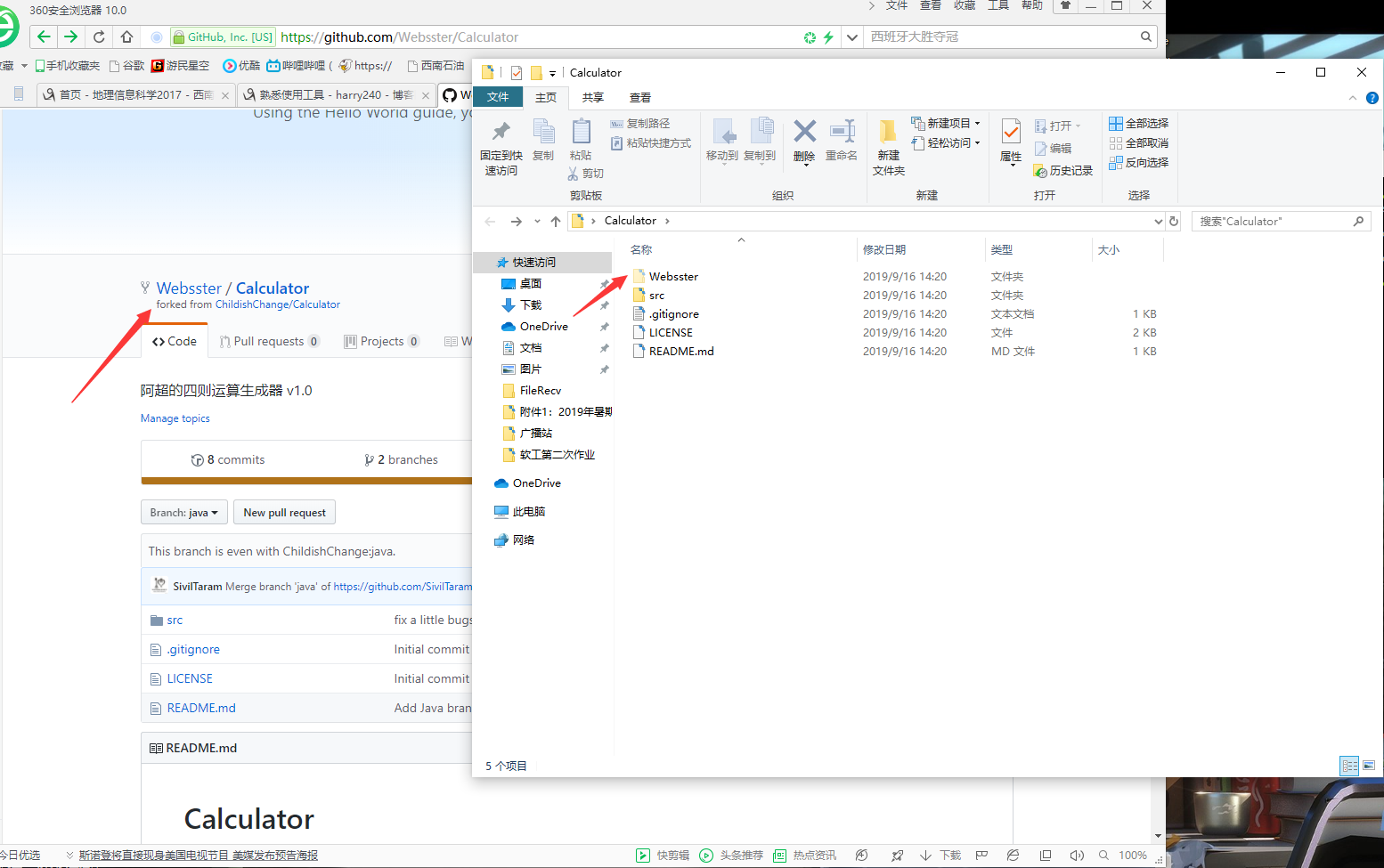Viewport: 1384px width, 868px height.
Task: Click Invert selection (反向选择) in ribbon
Action: [x=1138, y=163]
